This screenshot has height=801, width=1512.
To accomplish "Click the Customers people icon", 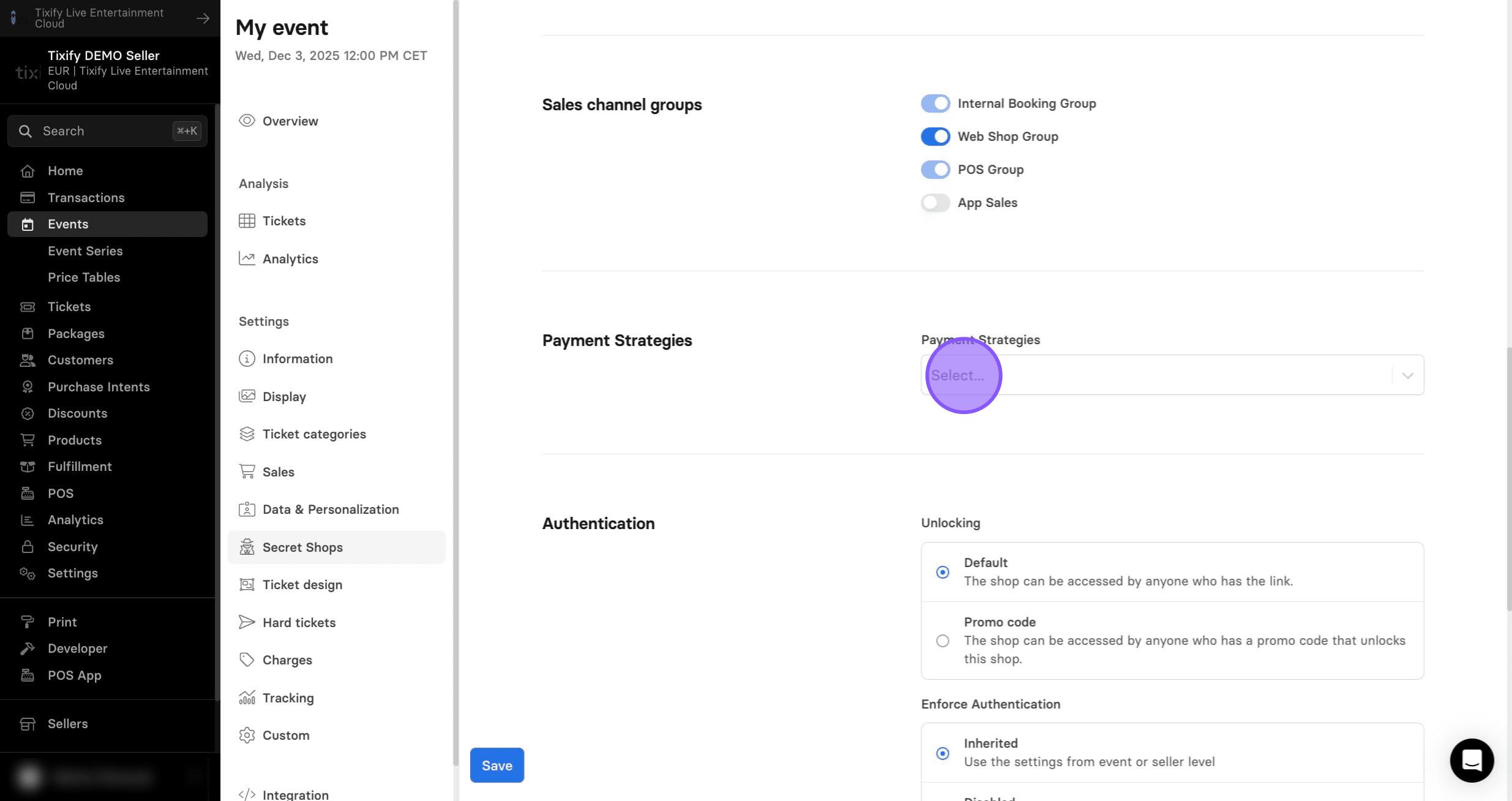I will click(x=28, y=360).
